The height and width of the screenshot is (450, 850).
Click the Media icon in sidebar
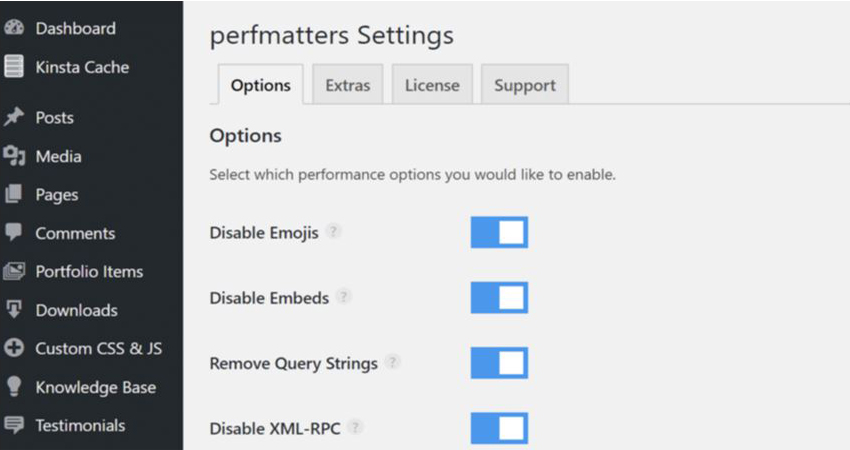coord(14,156)
